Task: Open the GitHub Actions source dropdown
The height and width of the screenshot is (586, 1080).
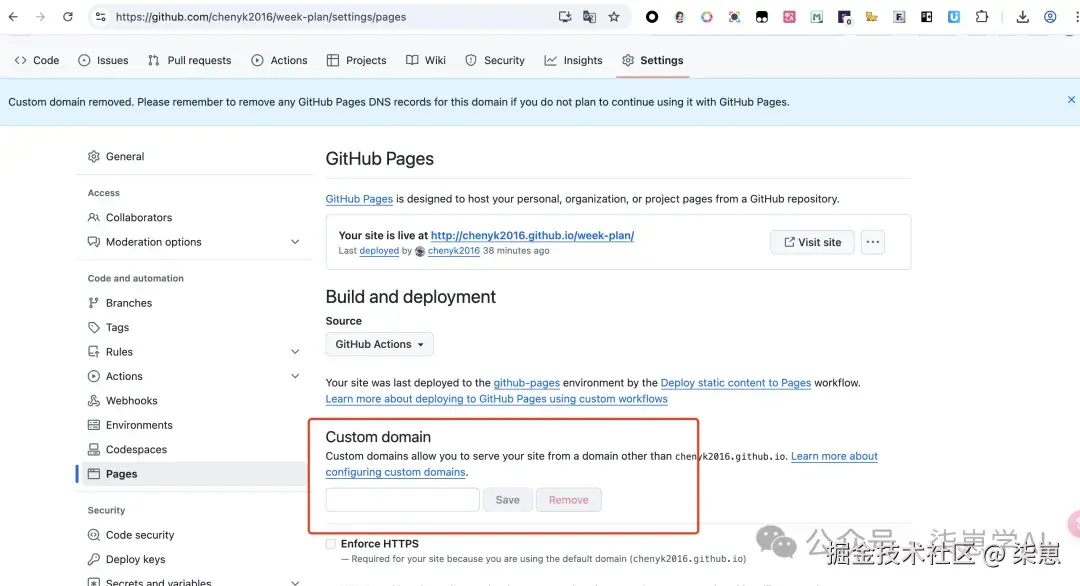Action: (x=379, y=344)
